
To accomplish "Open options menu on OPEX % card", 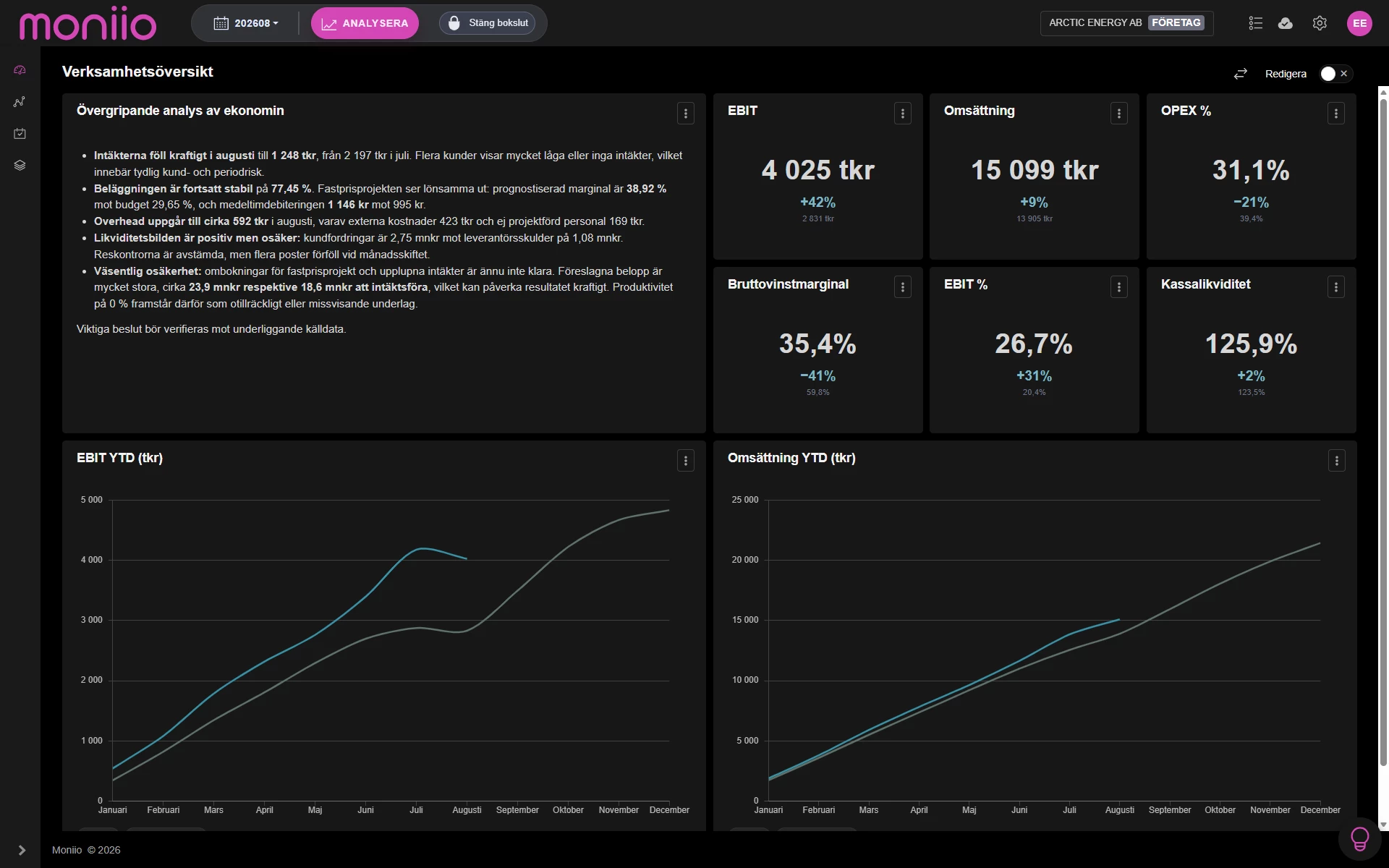I will coord(1336,114).
